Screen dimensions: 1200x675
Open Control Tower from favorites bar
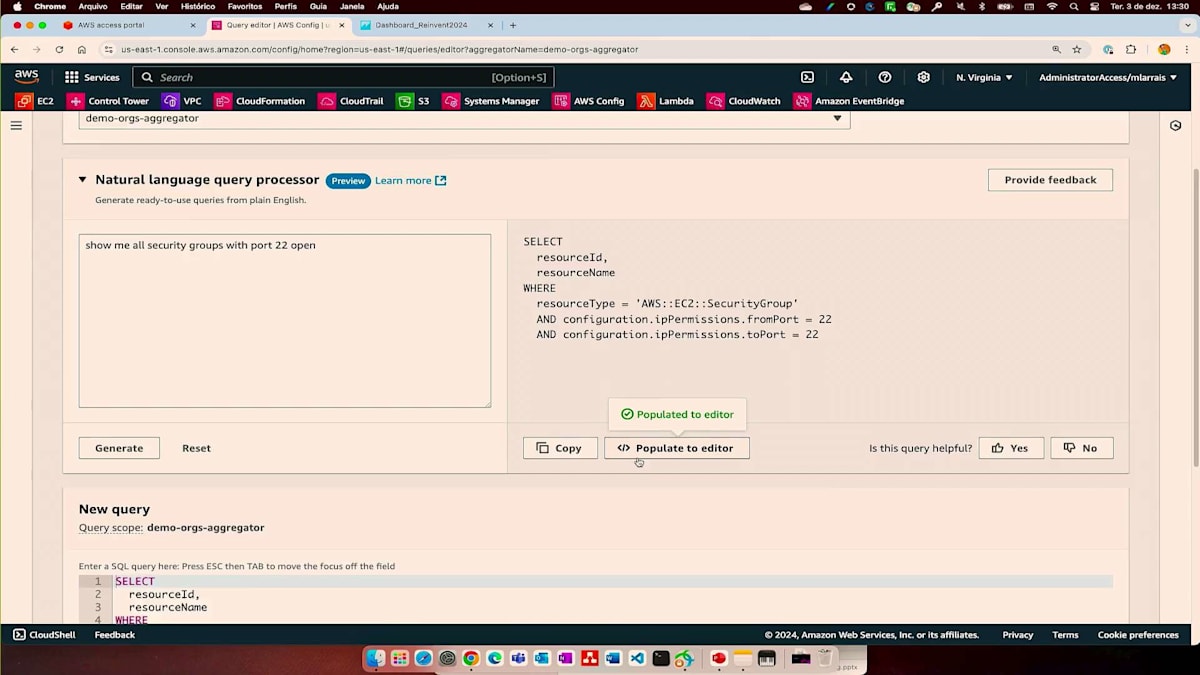click(108, 101)
